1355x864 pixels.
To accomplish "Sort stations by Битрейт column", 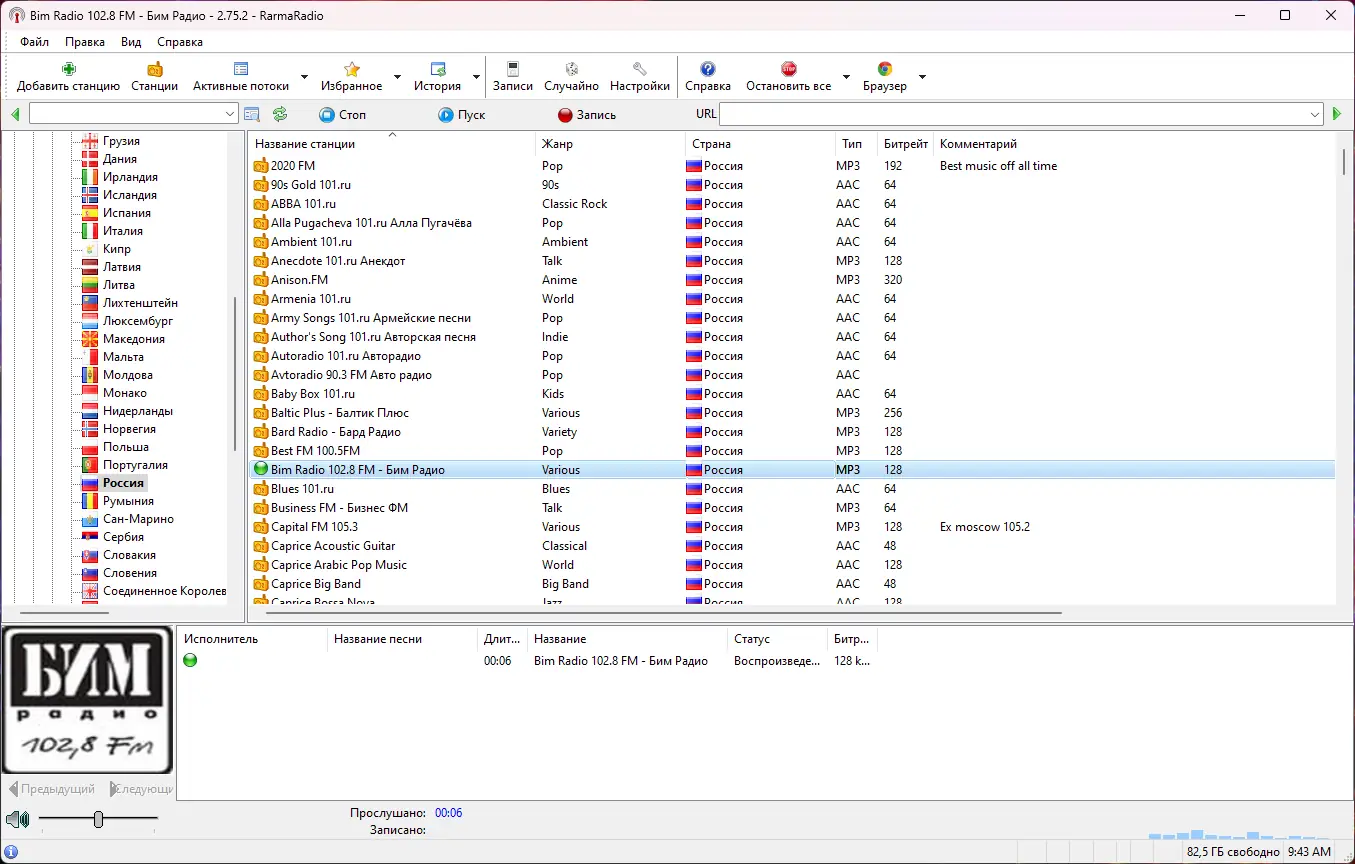I will click(x=905, y=144).
